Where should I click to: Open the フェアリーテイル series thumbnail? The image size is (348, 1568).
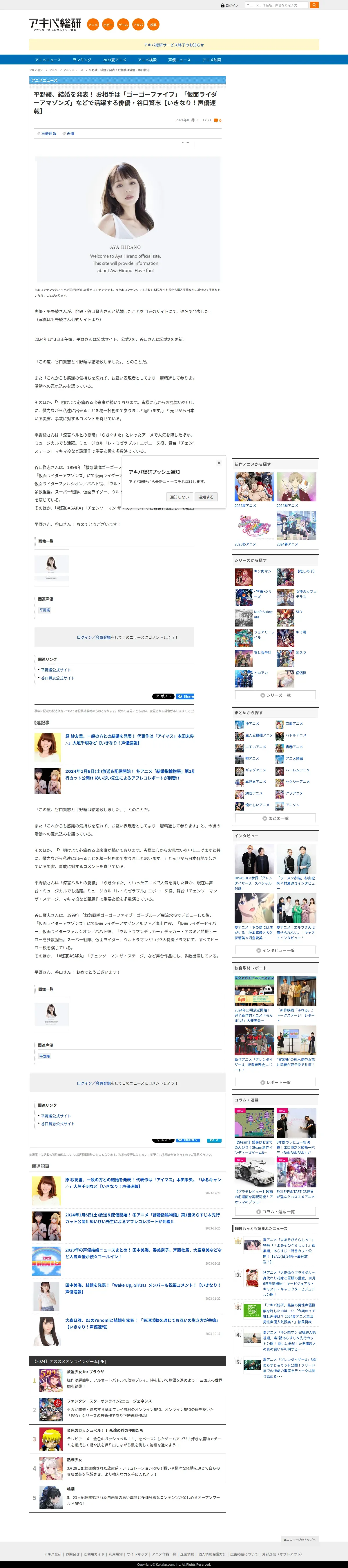click(x=244, y=637)
